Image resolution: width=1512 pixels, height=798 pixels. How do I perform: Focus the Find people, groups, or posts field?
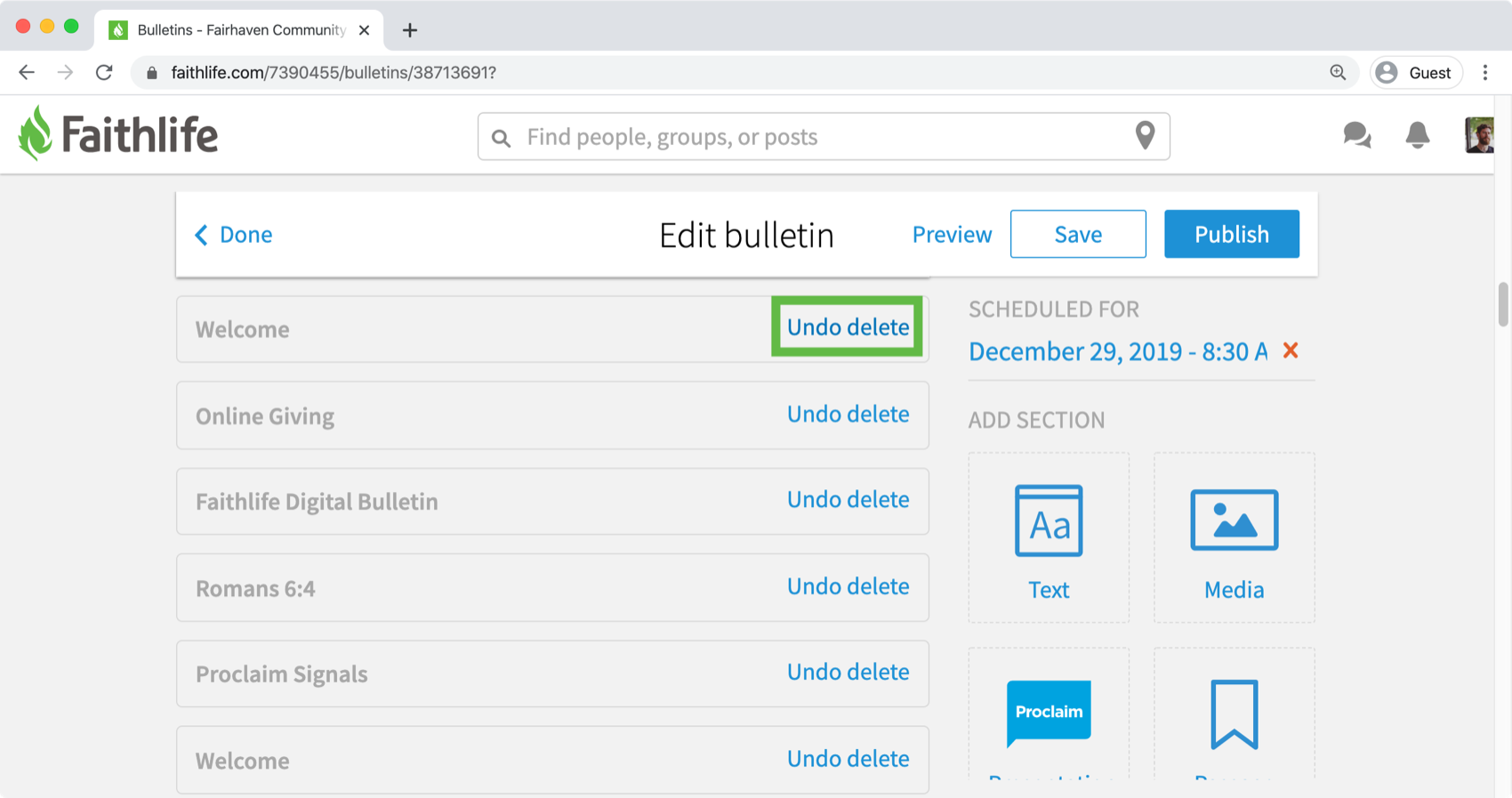tap(824, 136)
